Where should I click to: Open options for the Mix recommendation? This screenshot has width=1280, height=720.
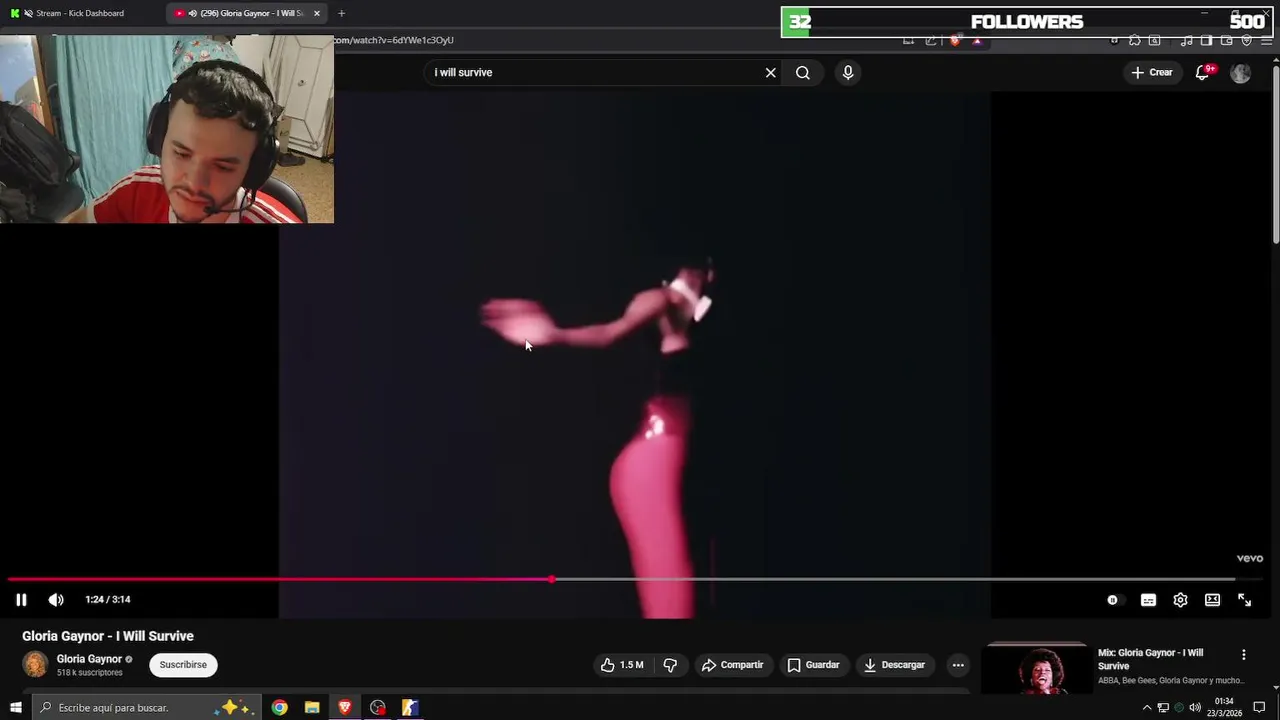[1244, 655]
